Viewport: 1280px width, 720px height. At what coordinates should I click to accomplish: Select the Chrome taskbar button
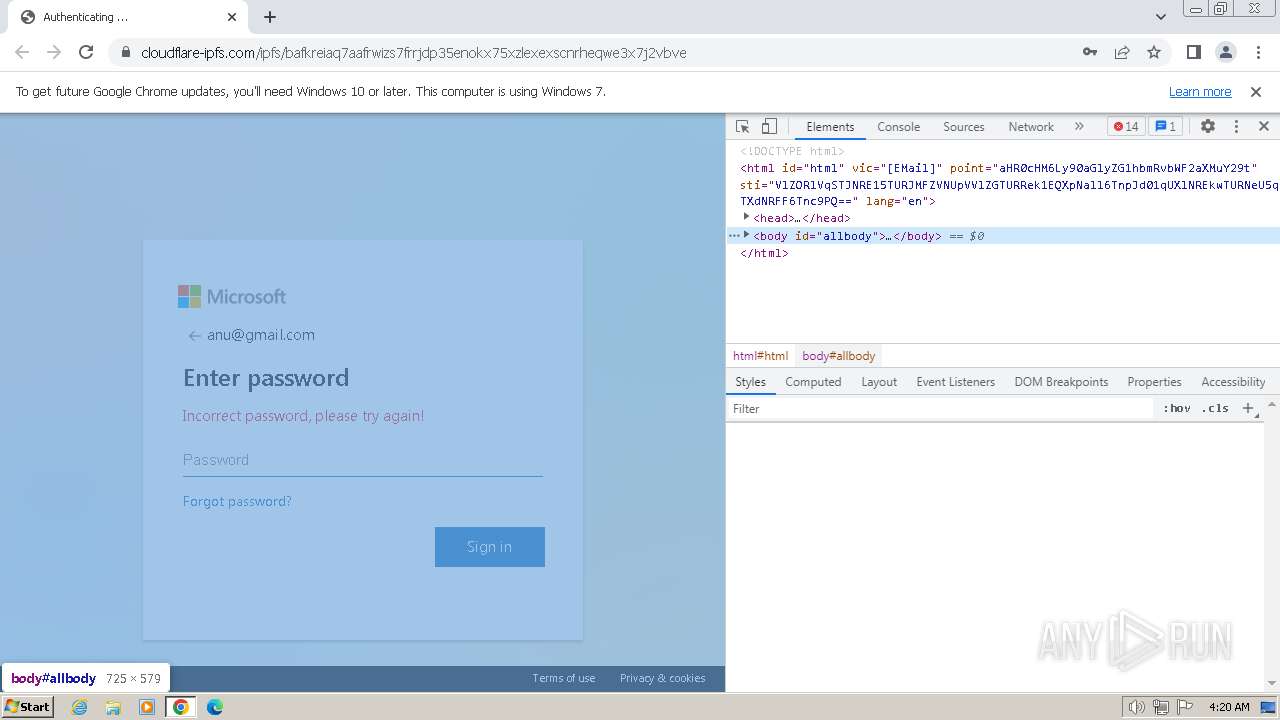click(181, 707)
